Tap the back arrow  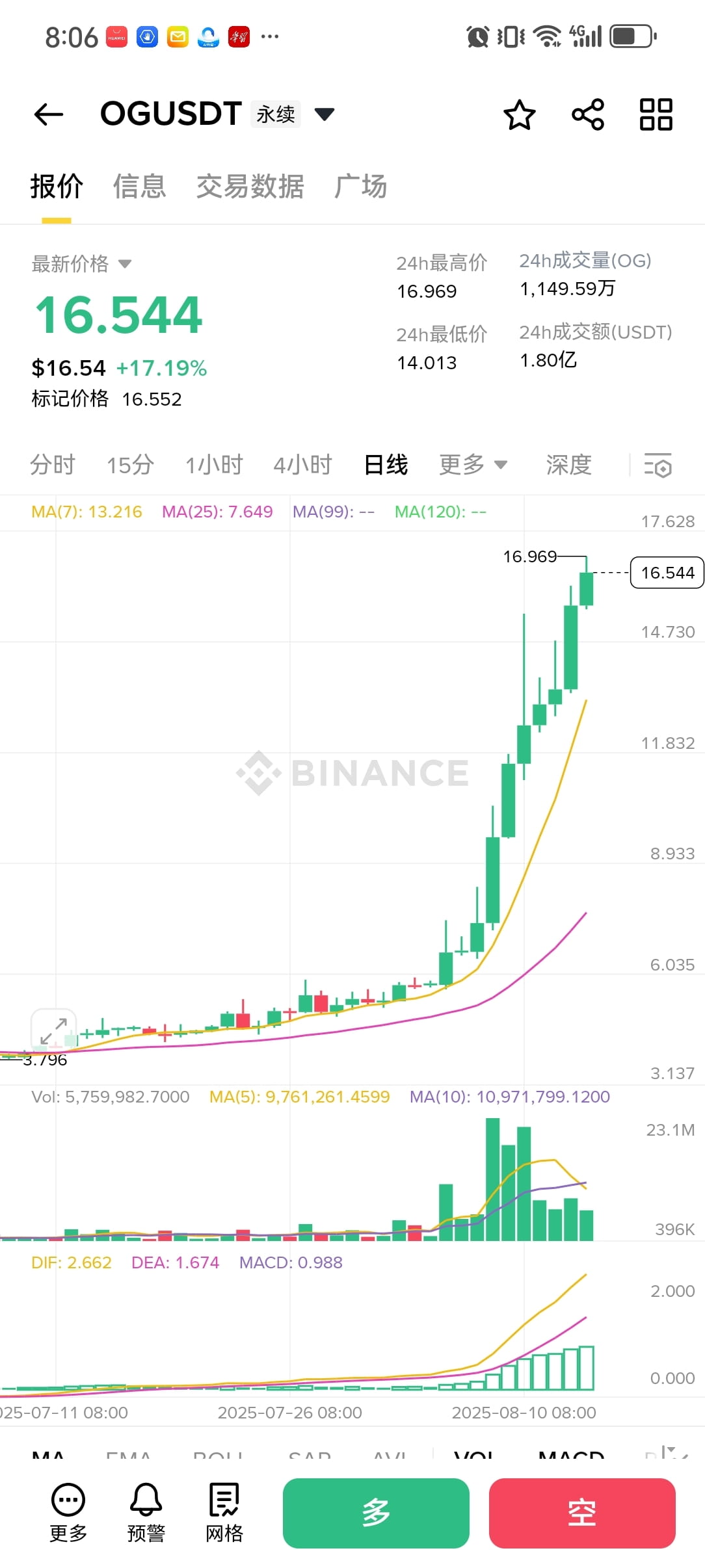click(x=49, y=114)
